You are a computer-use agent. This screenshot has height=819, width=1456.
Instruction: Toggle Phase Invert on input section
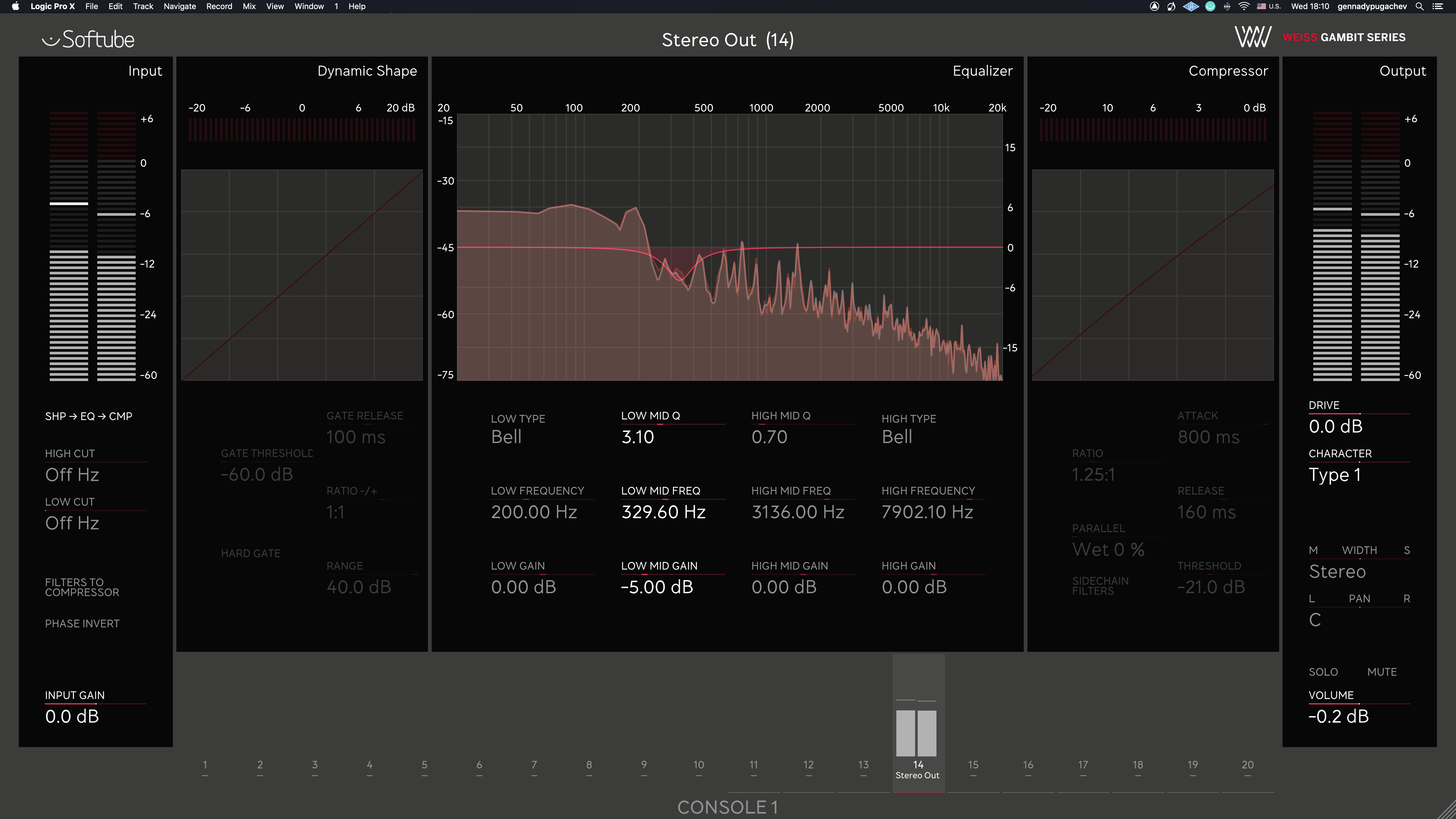[82, 623]
